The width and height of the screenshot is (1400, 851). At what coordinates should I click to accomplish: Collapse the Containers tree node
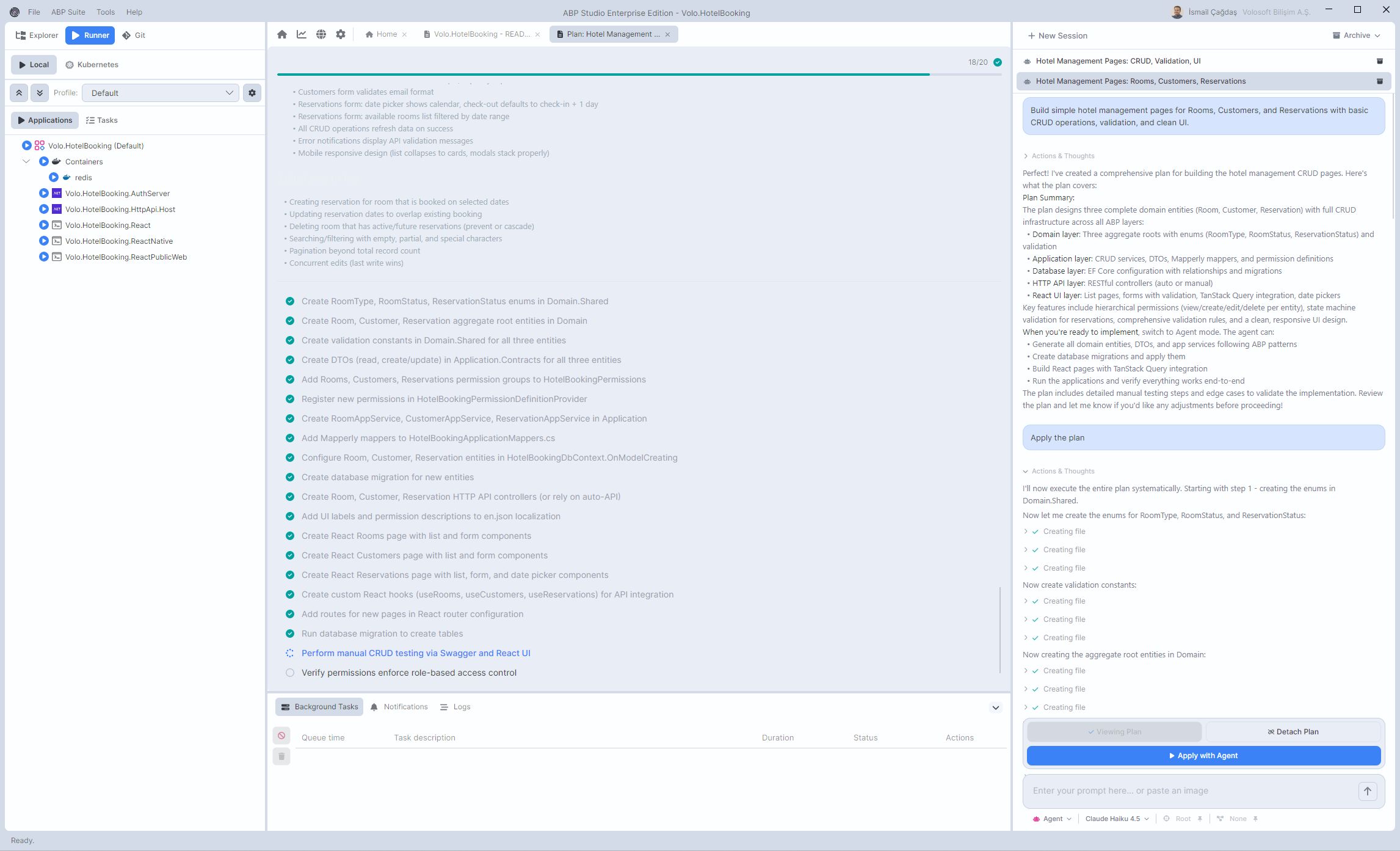coord(26,161)
